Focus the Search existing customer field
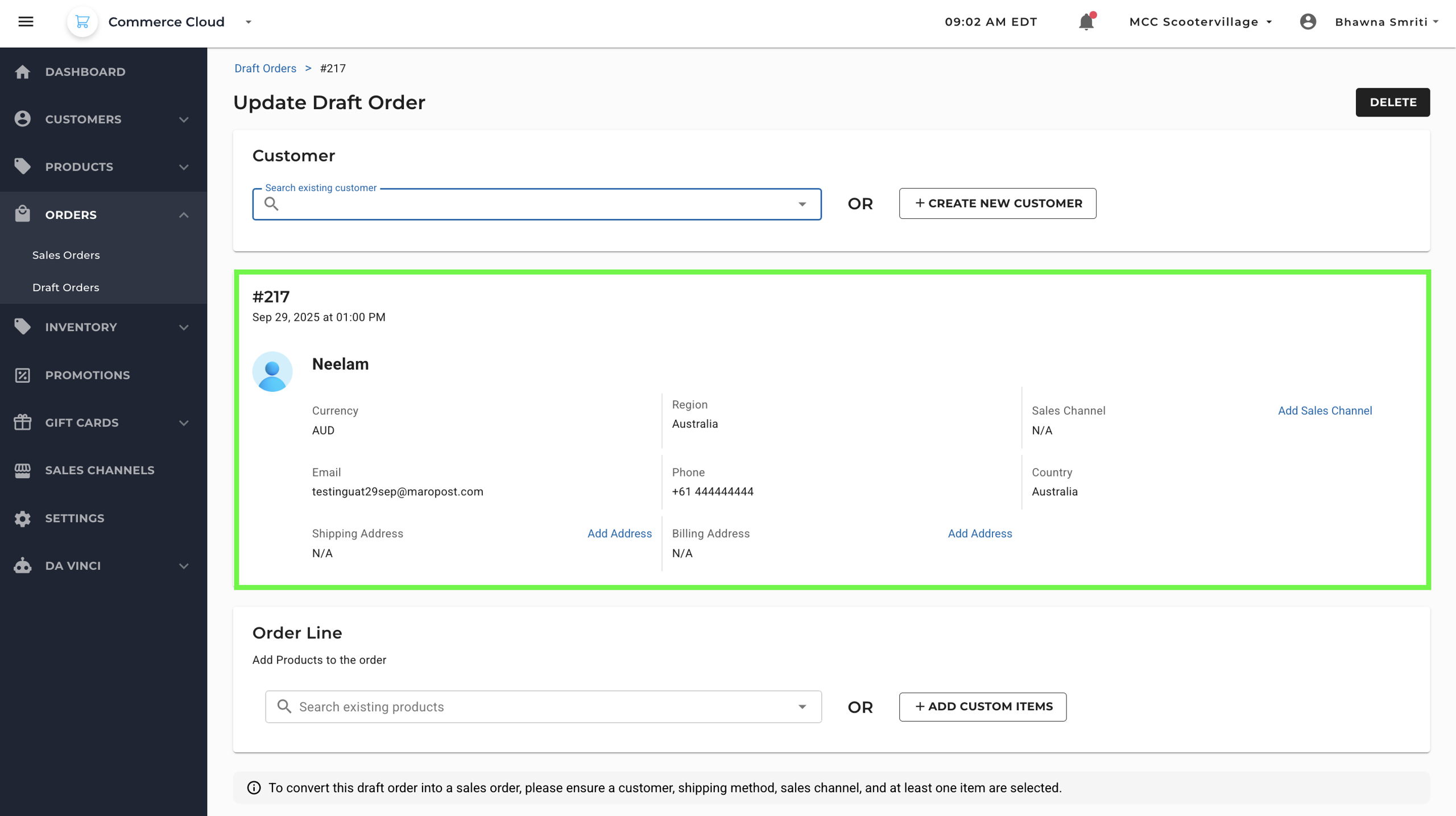The height and width of the screenshot is (816, 1456). [535, 204]
